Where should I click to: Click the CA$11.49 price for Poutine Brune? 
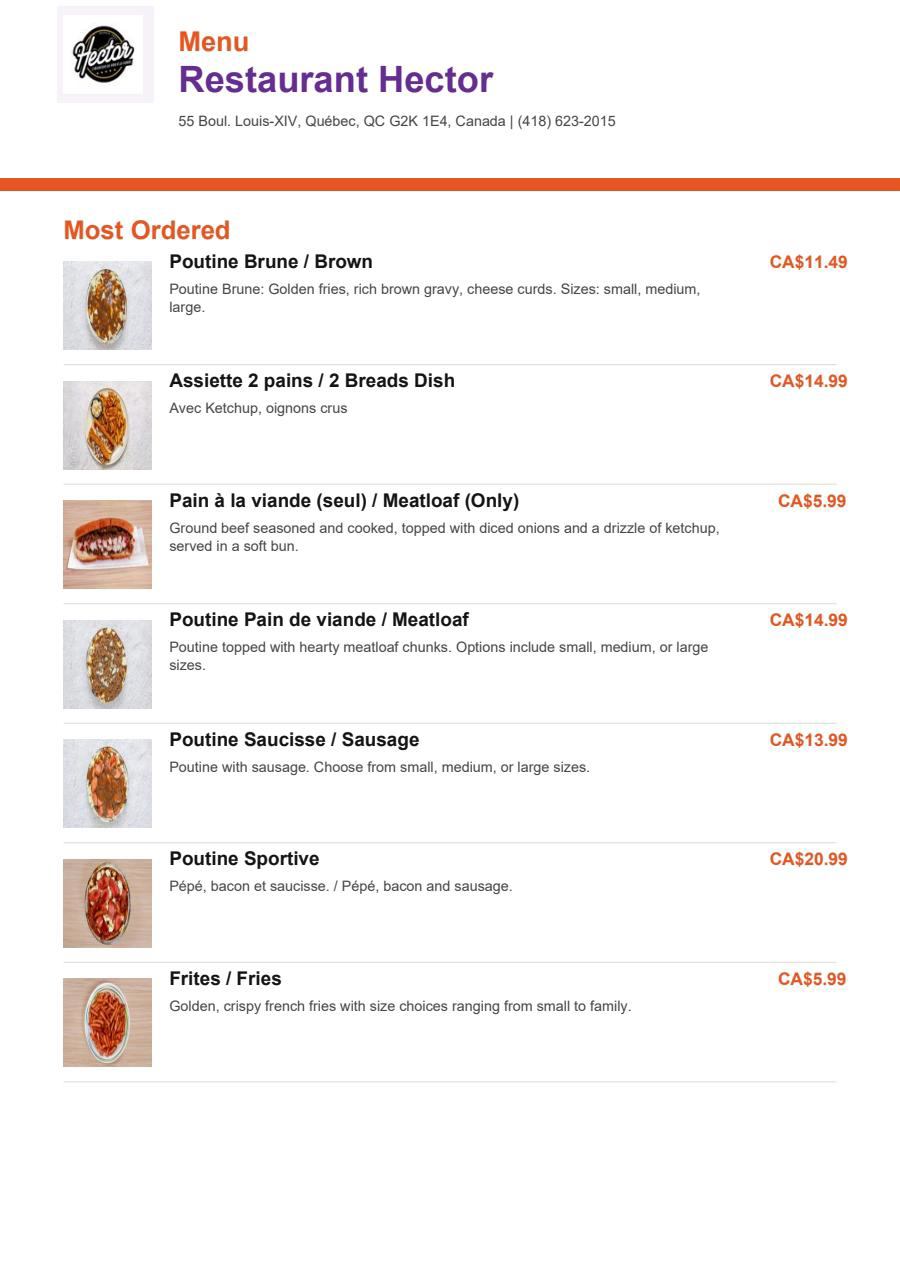(x=808, y=262)
